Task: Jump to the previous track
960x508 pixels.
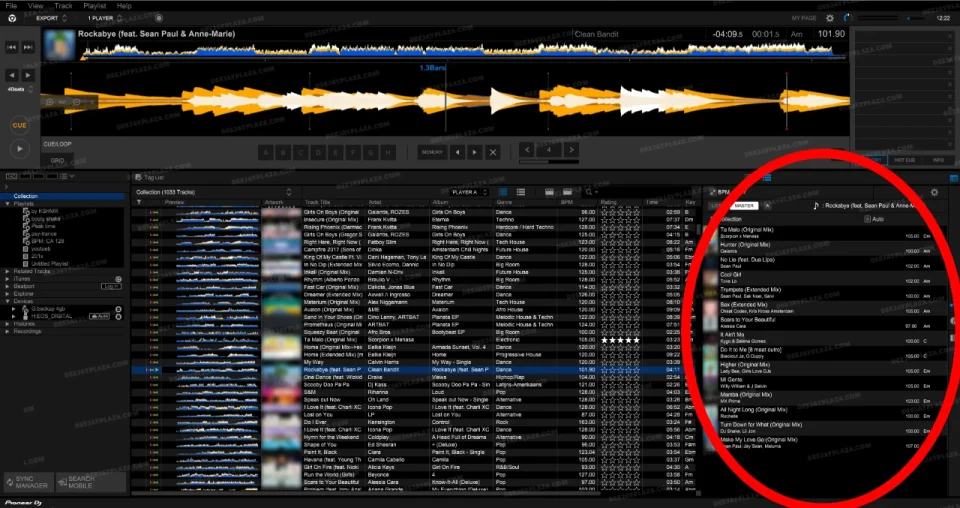Action: click(12, 47)
